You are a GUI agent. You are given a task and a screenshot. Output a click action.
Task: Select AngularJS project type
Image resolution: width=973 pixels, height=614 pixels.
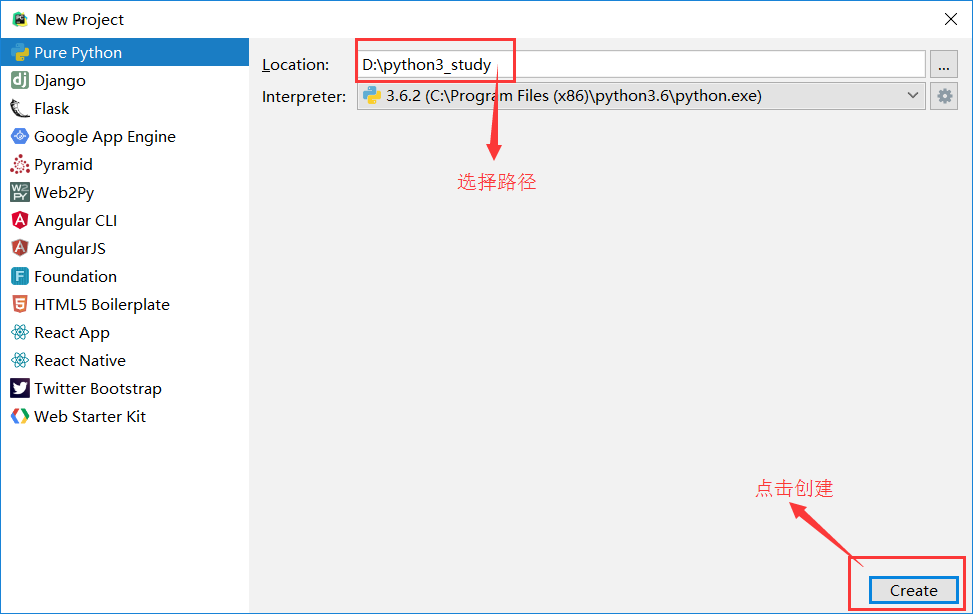(125, 248)
